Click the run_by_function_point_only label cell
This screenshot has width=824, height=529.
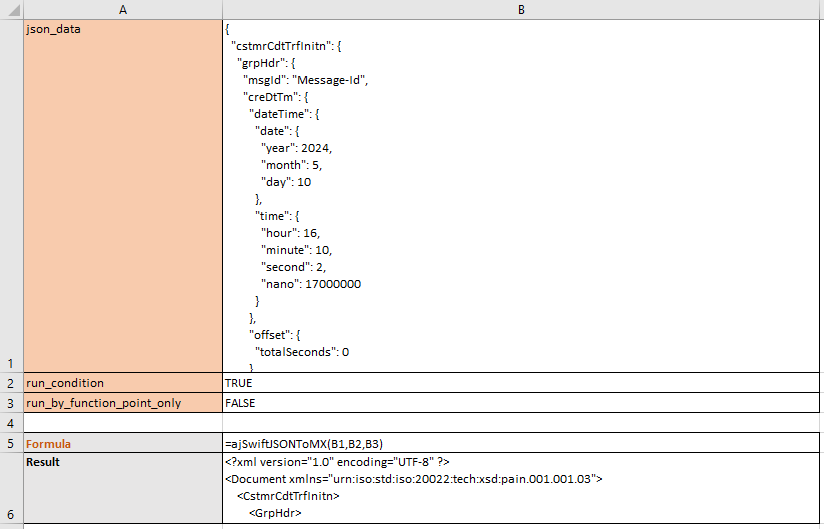pos(122,403)
